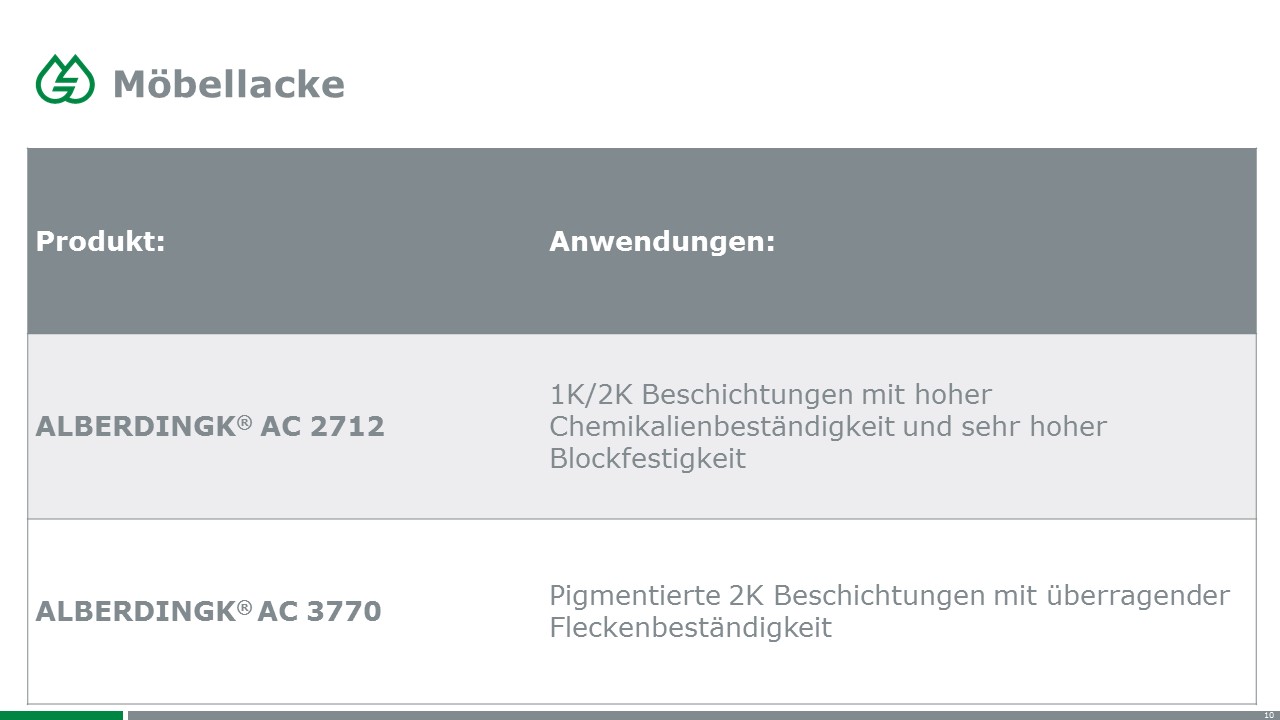Click the green leaf logo icon
Image resolution: width=1280 pixels, height=720 pixels.
click(65, 79)
